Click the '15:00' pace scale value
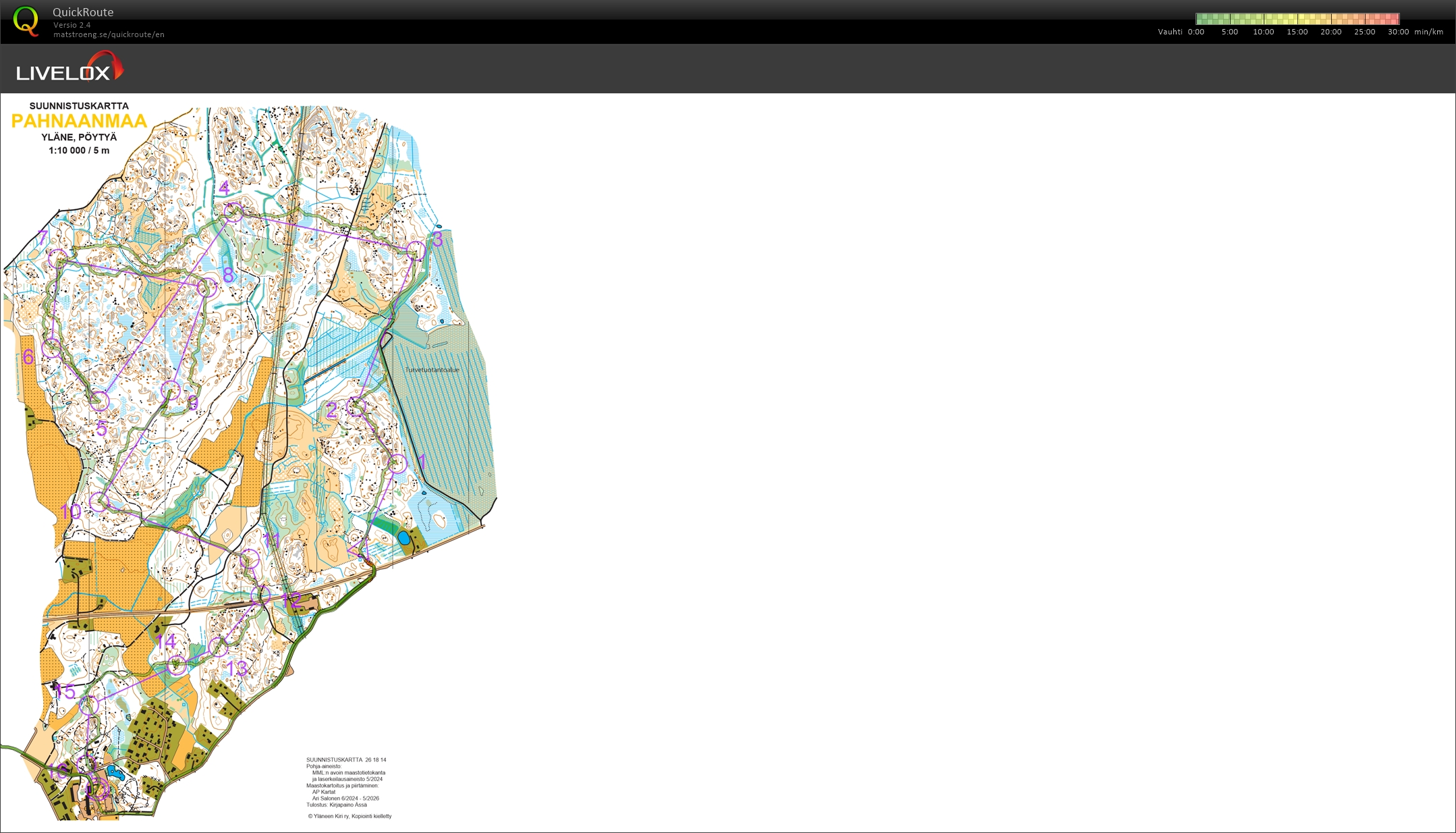1456x833 pixels. pyautogui.click(x=1297, y=32)
